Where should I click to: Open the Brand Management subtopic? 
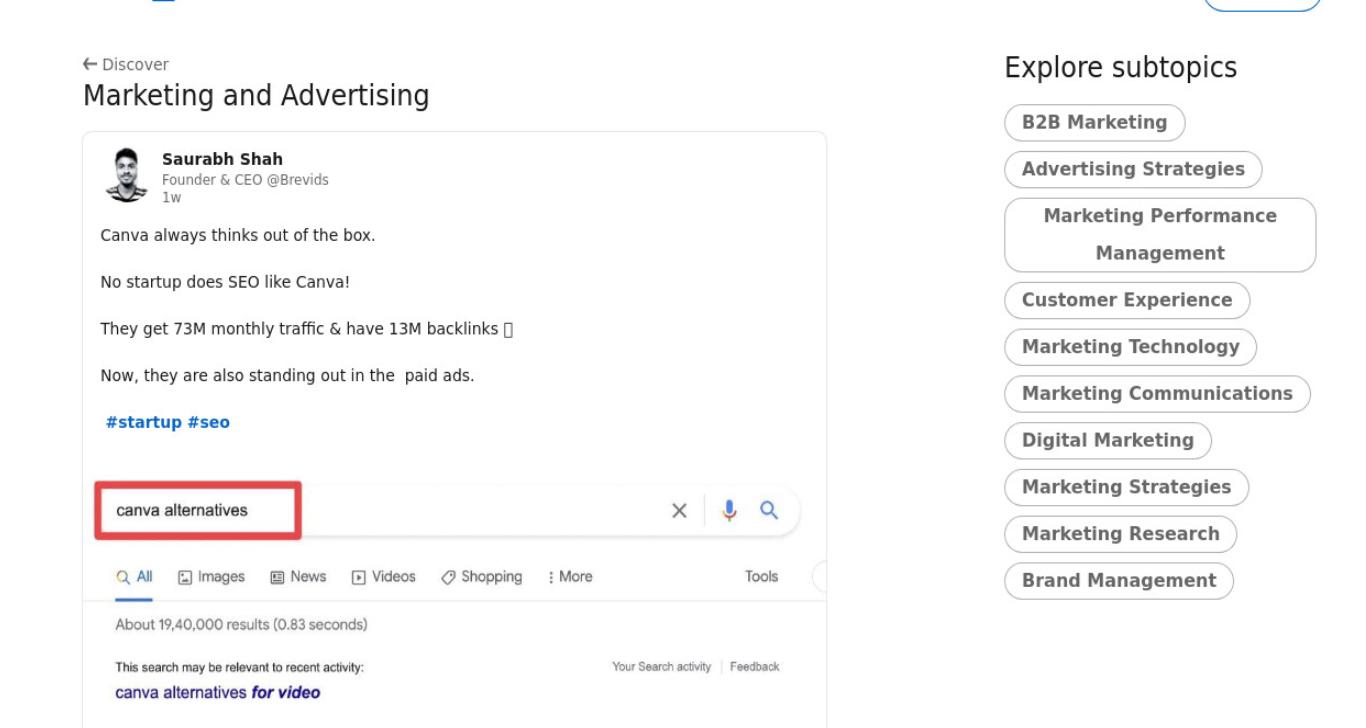click(x=1119, y=580)
